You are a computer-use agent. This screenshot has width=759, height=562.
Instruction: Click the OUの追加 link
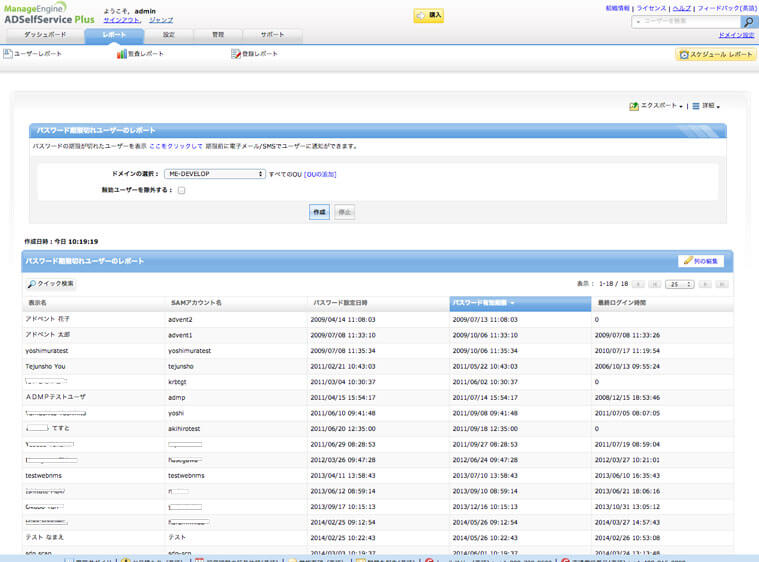[x=320, y=174]
